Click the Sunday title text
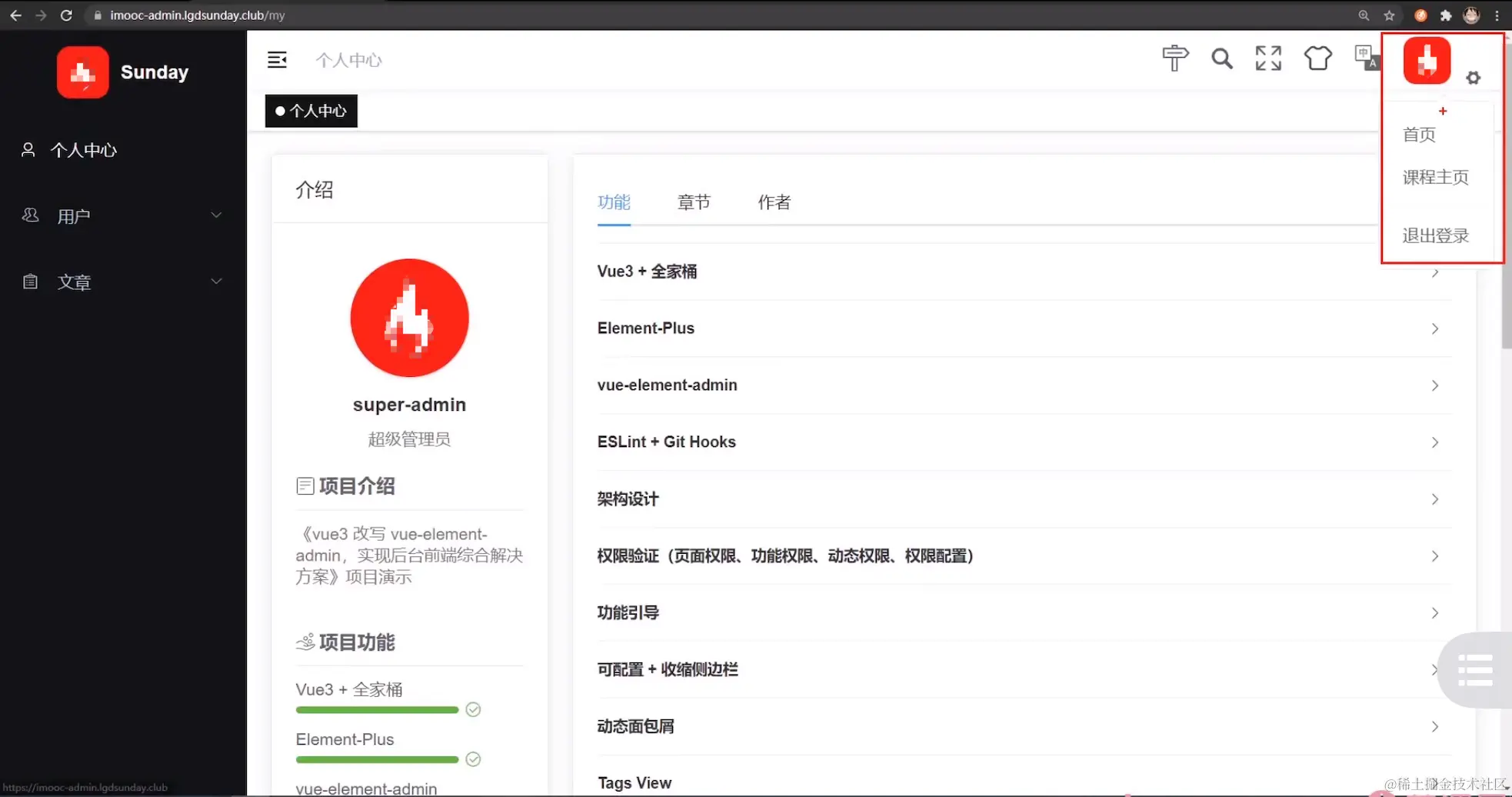The width and height of the screenshot is (1512, 797). pos(155,72)
